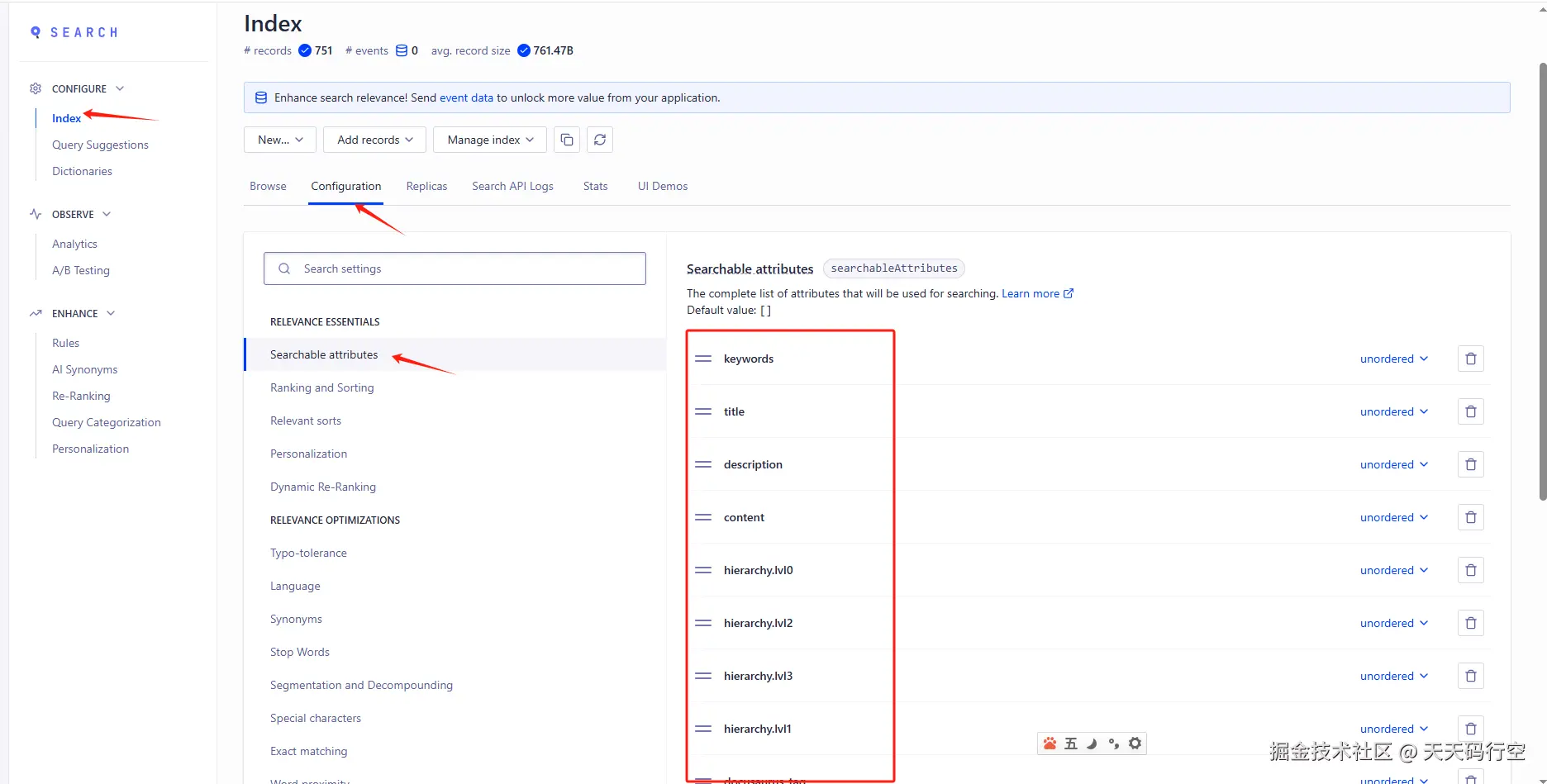
Task: Select the reorder handle for content
Action: pyautogui.click(x=703, y=517)
